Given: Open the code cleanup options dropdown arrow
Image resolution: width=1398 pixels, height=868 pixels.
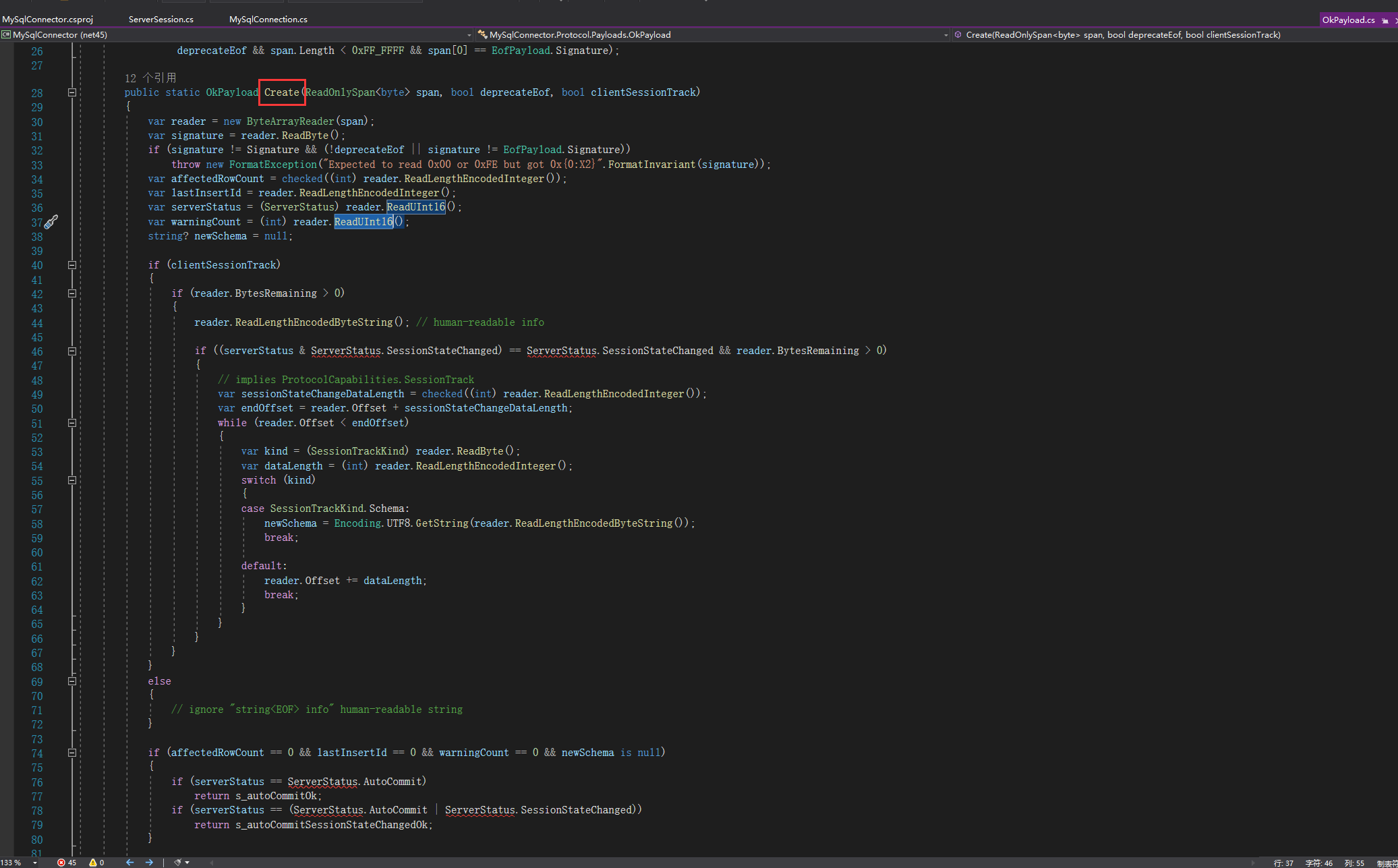Looking at the screenshot, I should coord(187,863).
